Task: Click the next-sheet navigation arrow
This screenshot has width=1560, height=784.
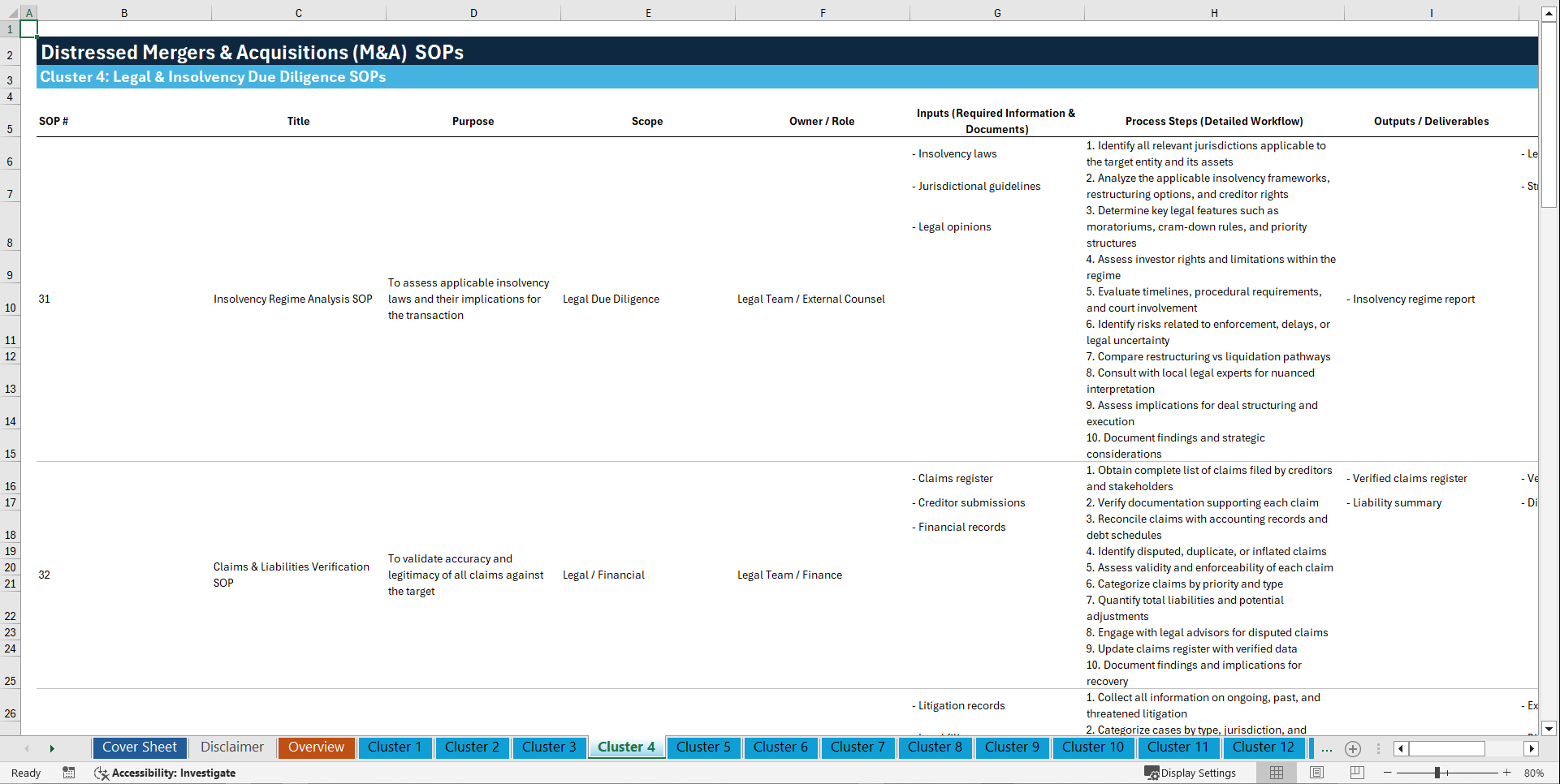Action: point(53,747)
